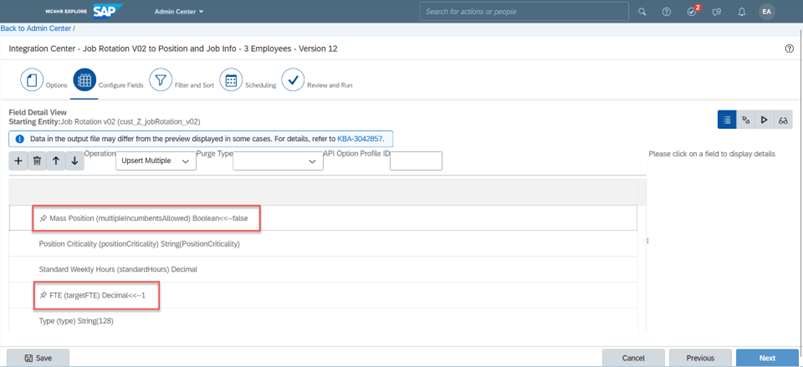Screen dimensions: 803x367
Task: Click the page help icon beside title
Action: [x=789, y=49]
